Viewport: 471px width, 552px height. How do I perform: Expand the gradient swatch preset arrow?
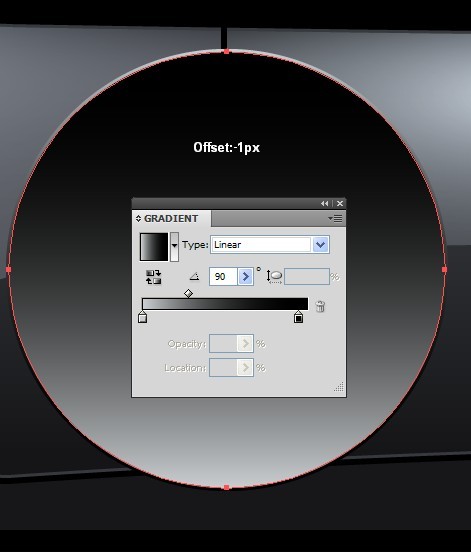(174, 246)
